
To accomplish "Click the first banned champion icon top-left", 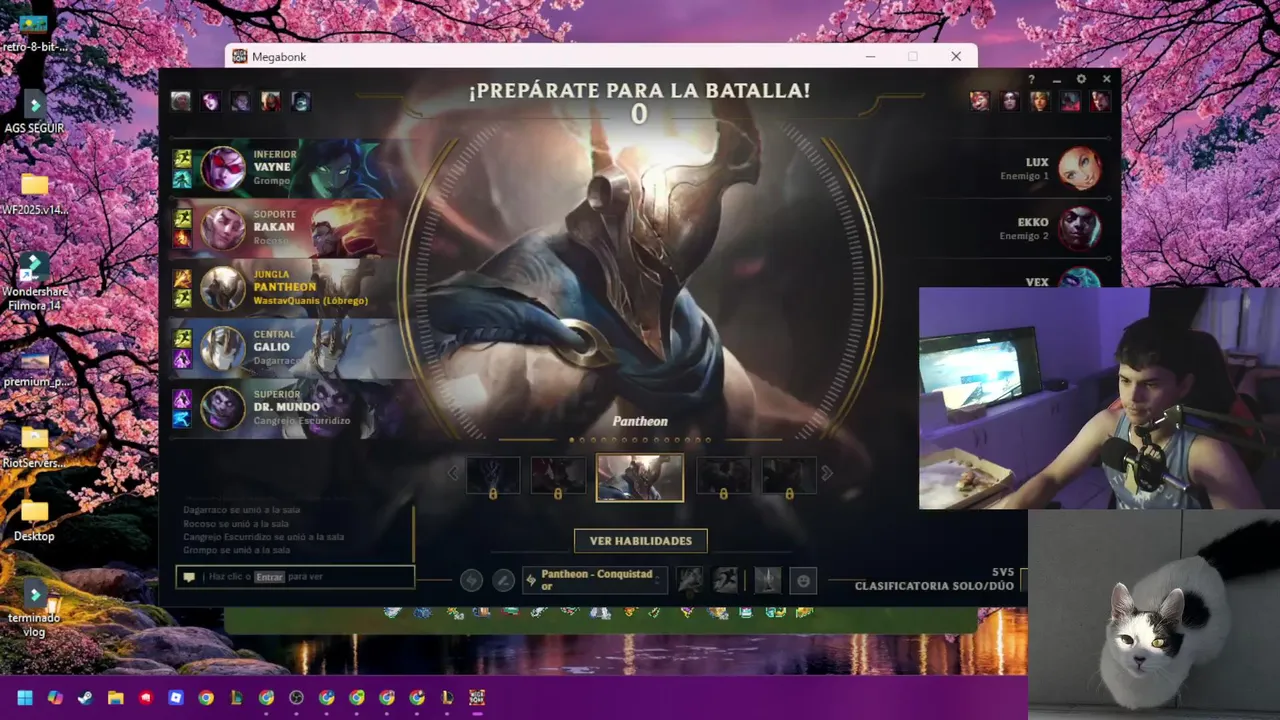I will [181, 101].
